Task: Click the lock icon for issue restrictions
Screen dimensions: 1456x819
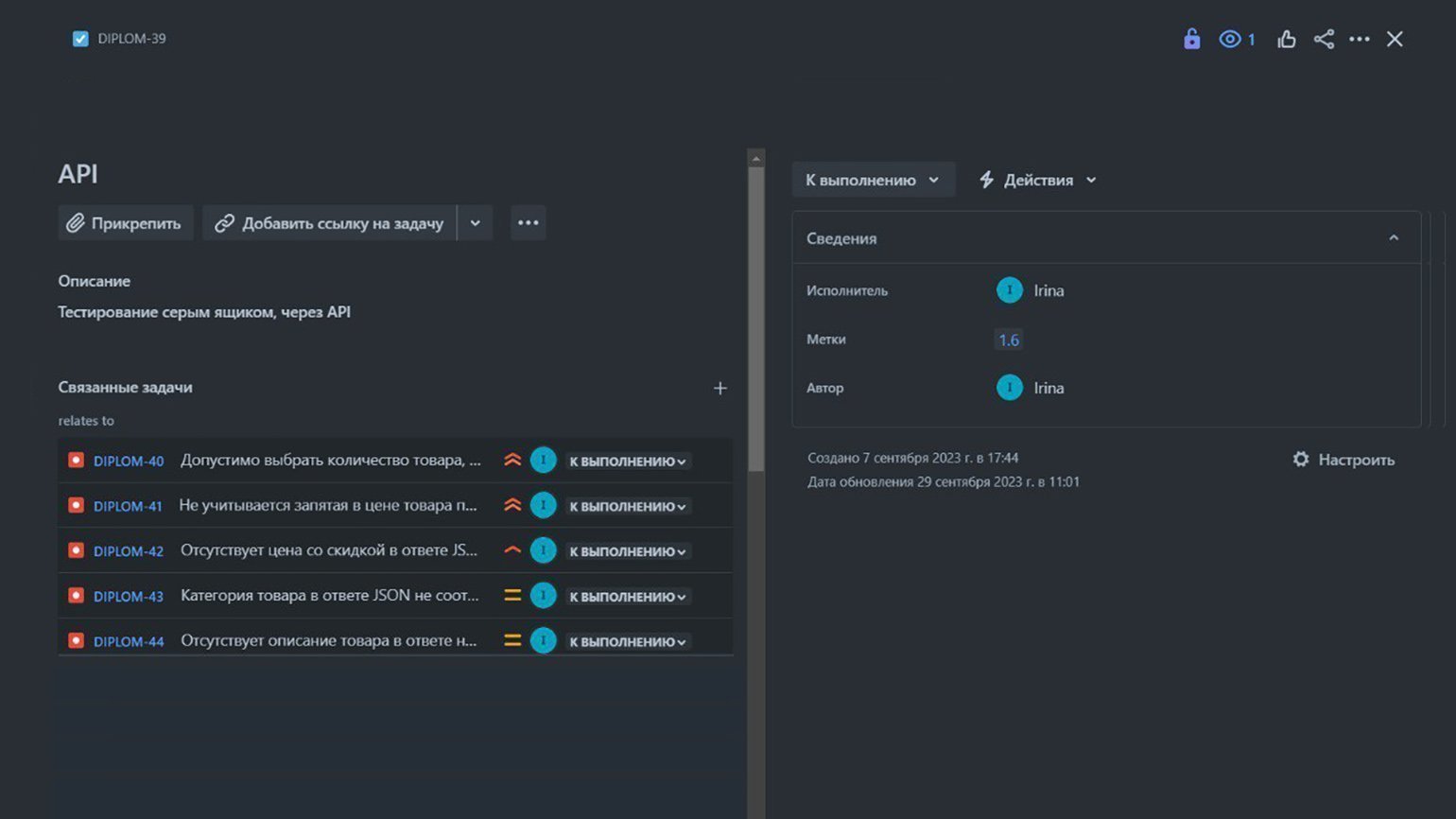Action: click(1191, 39)
